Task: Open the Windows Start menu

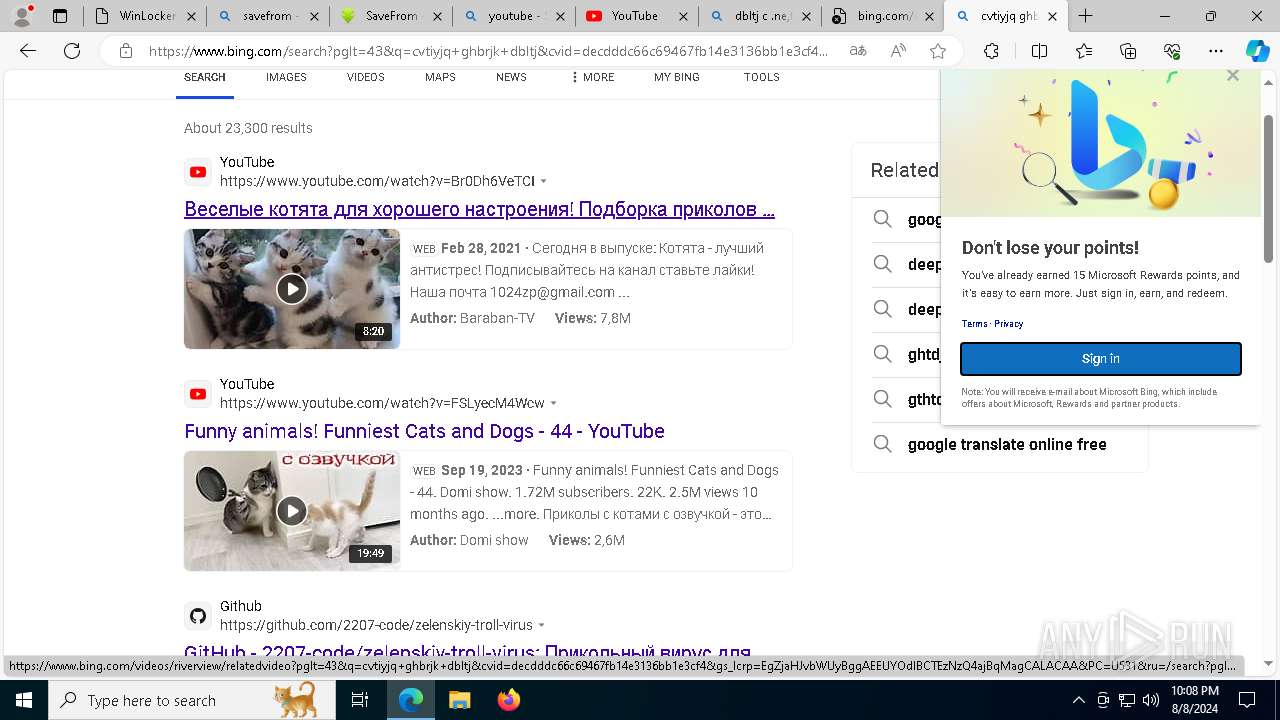Action: click(x=24, y=700)
